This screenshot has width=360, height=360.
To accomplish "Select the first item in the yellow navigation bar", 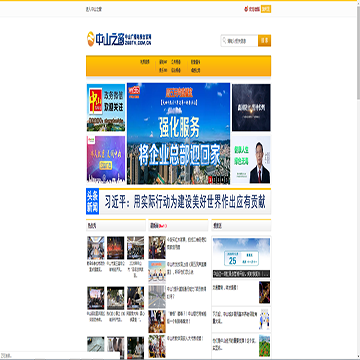I will coord(144,62).
